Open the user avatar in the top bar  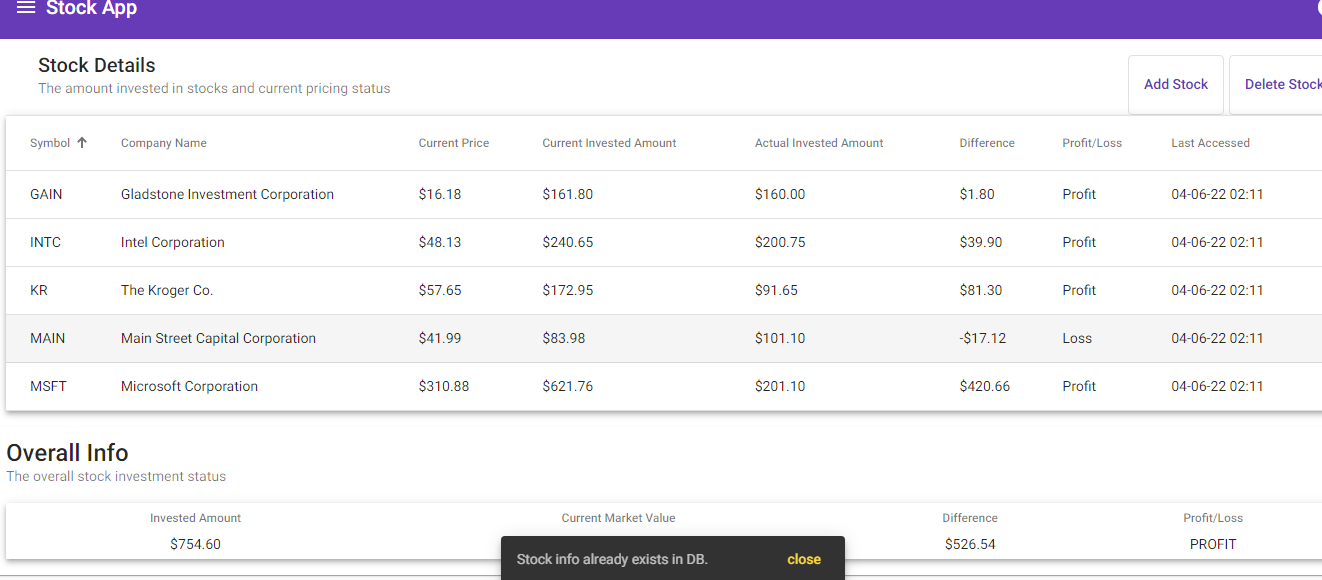(1317, 7)
